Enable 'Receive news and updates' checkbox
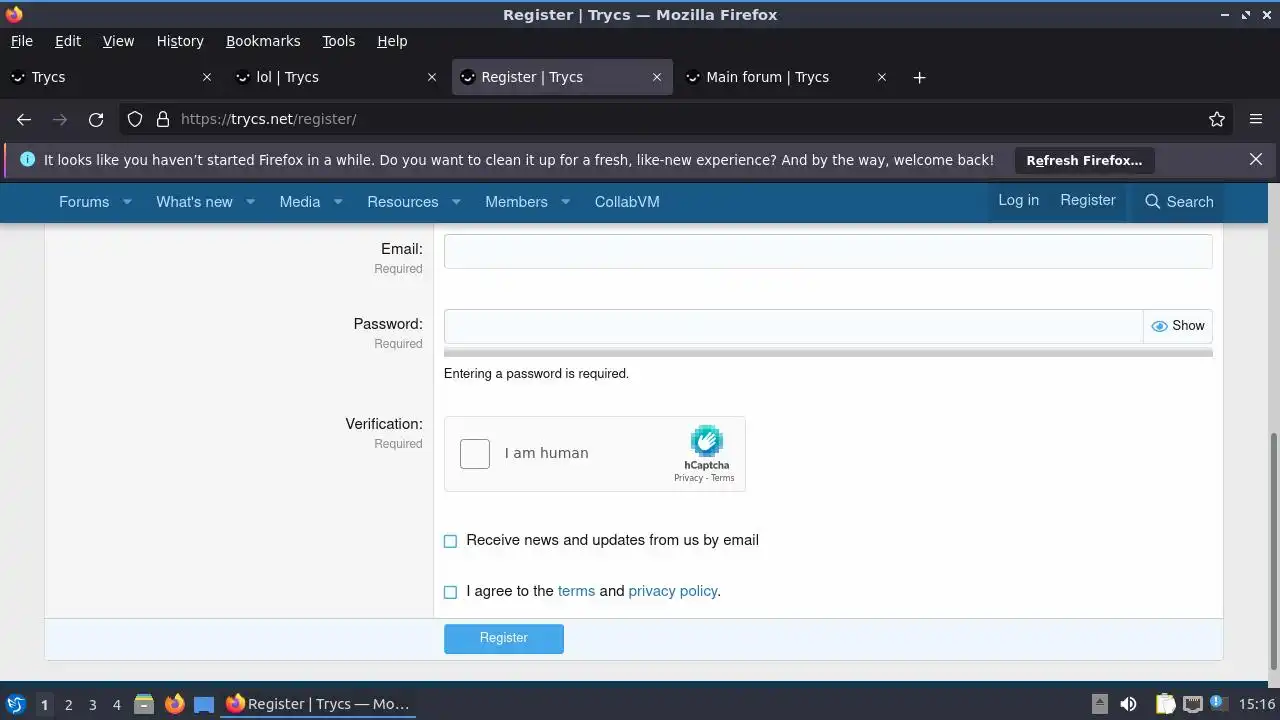Image resolution: width=1280 pixels, height=720 pixels. tap(450, 541)
